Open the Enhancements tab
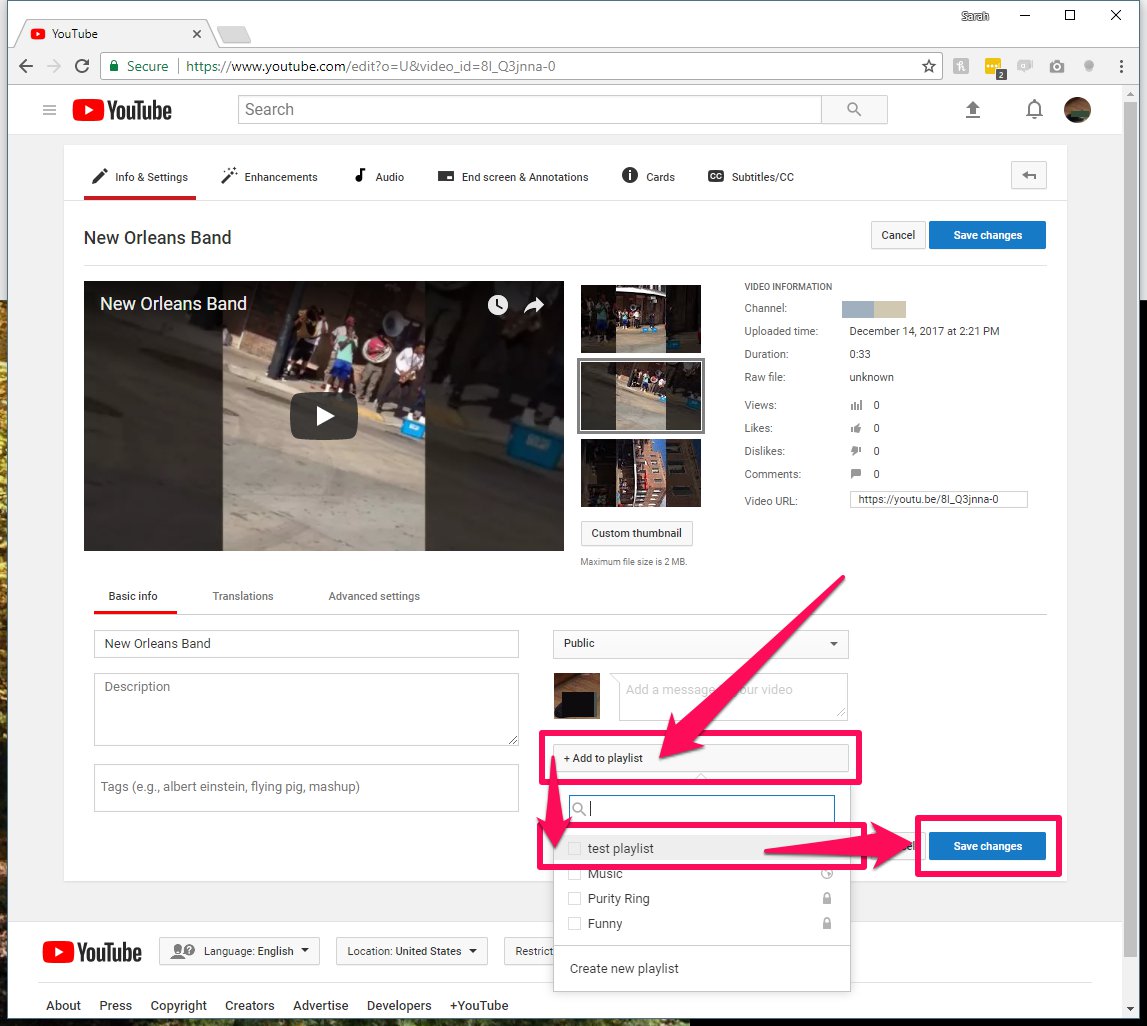The width and height of the screenshot is (1147, 1026). pyautogui.click(x=270, y=177)
